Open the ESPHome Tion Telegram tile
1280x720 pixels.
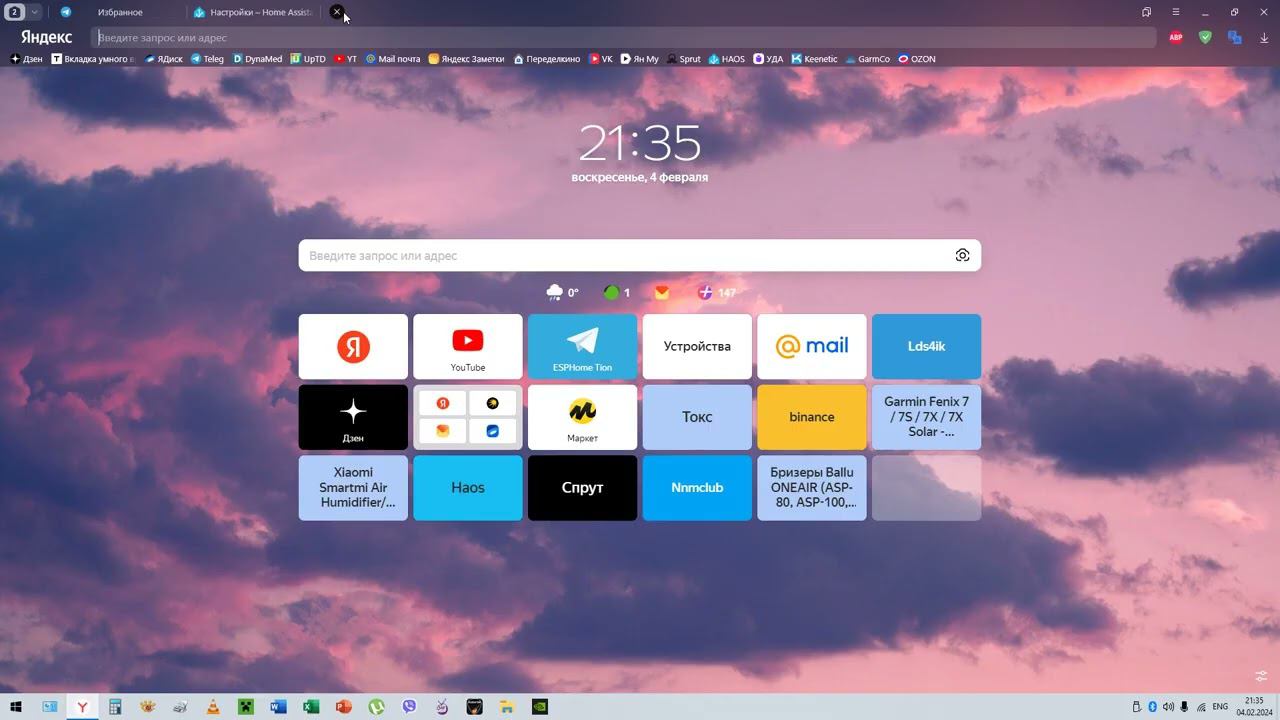point(582,347)
